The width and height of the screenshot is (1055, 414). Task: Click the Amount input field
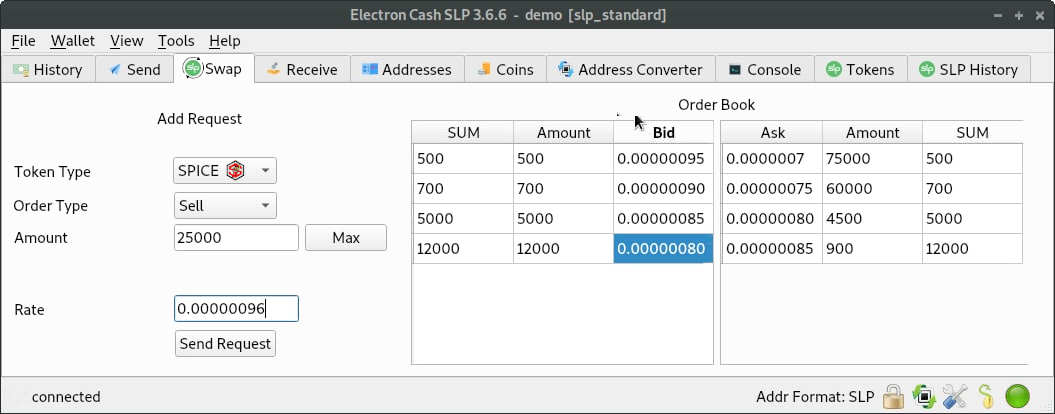click(236, 238)
